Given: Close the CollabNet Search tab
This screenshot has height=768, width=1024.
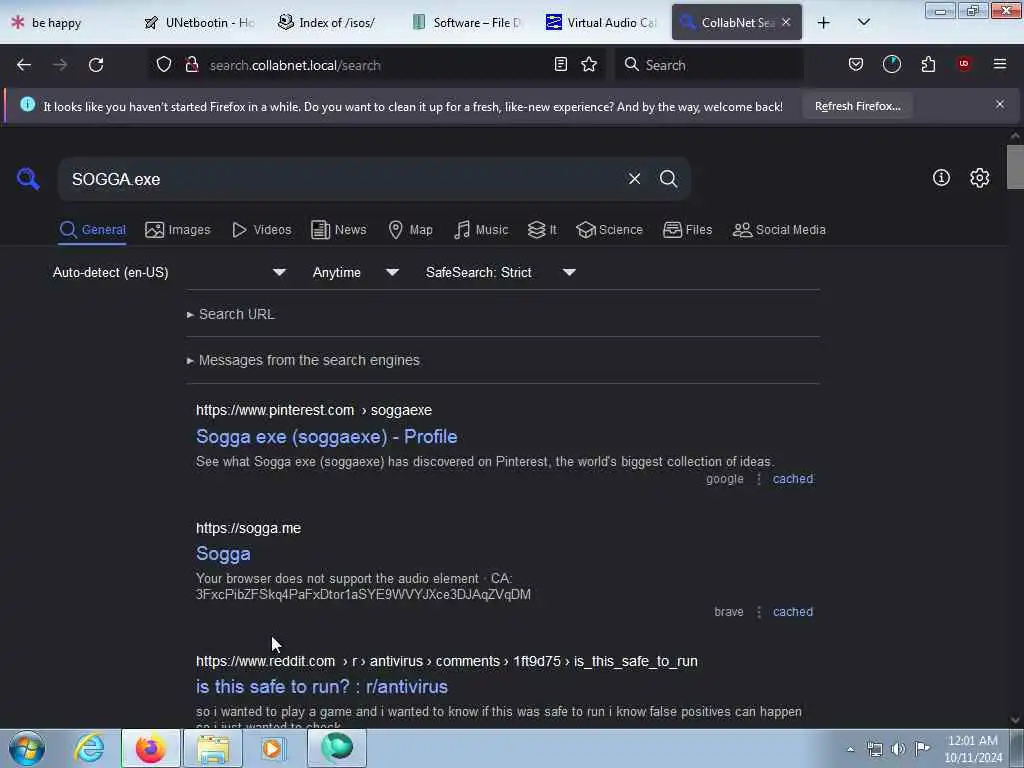Looking at the screenshot, I should pos(786,22).
